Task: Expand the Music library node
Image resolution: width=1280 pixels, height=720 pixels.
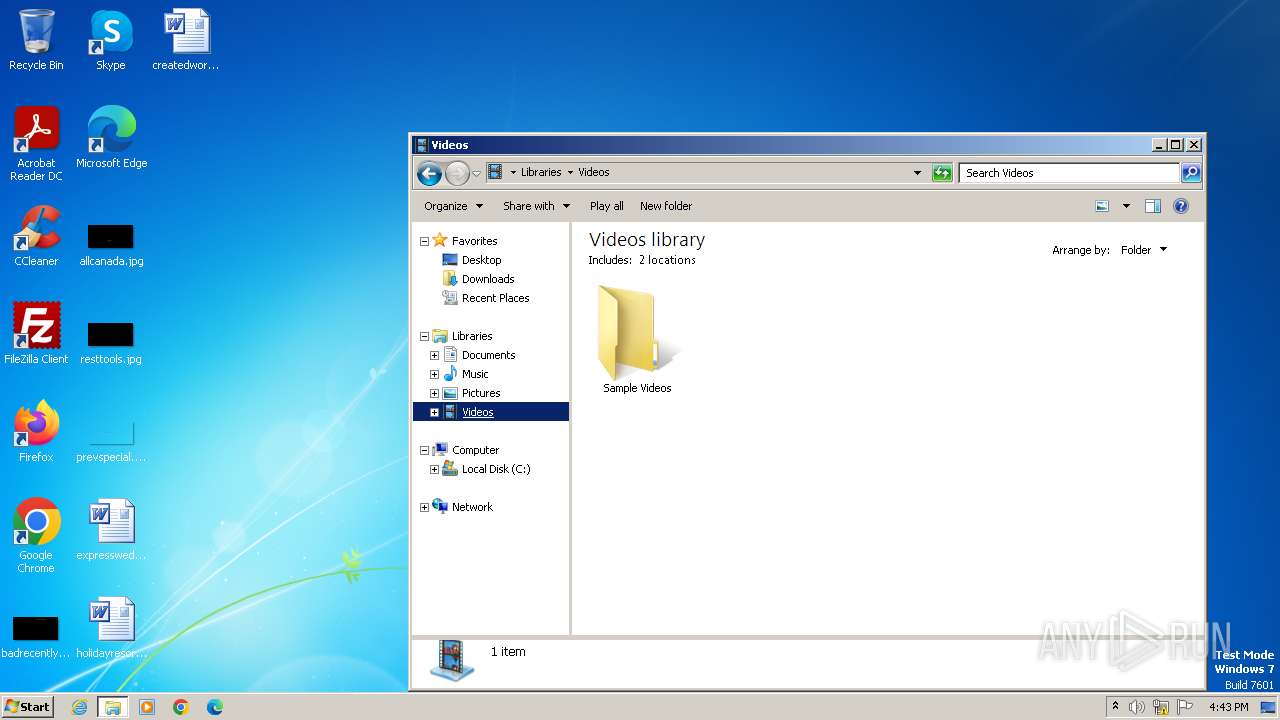Action: (x=434, y=374)
